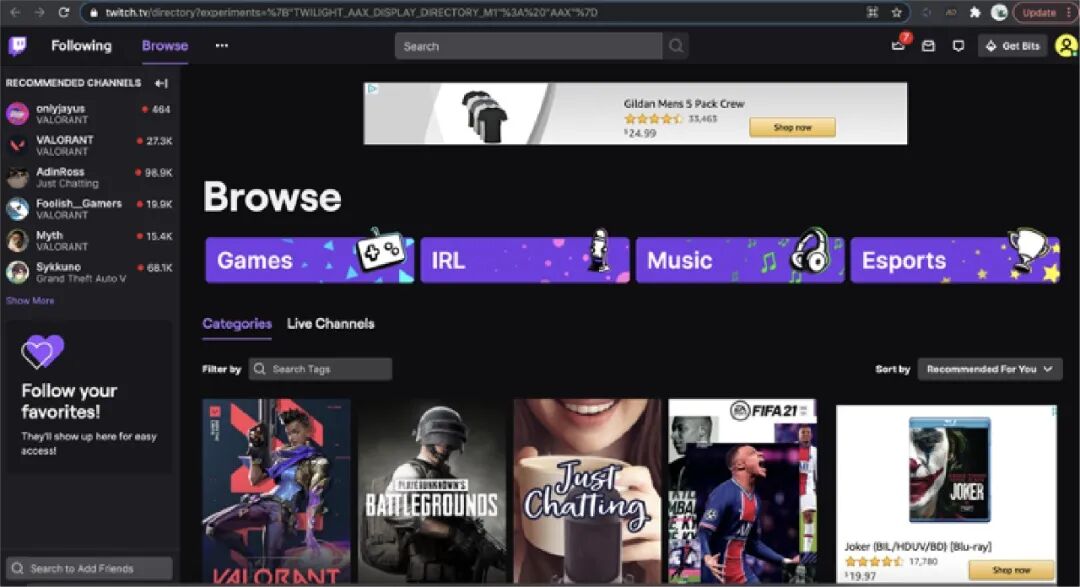
Task: Open the FIFA 21 category thumbnail
Action: click(742, 491)
